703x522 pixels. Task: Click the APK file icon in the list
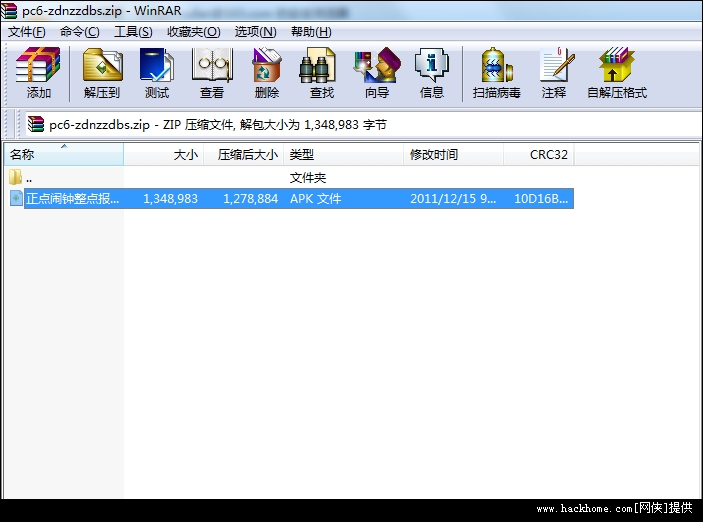click(x=16, y=198)
